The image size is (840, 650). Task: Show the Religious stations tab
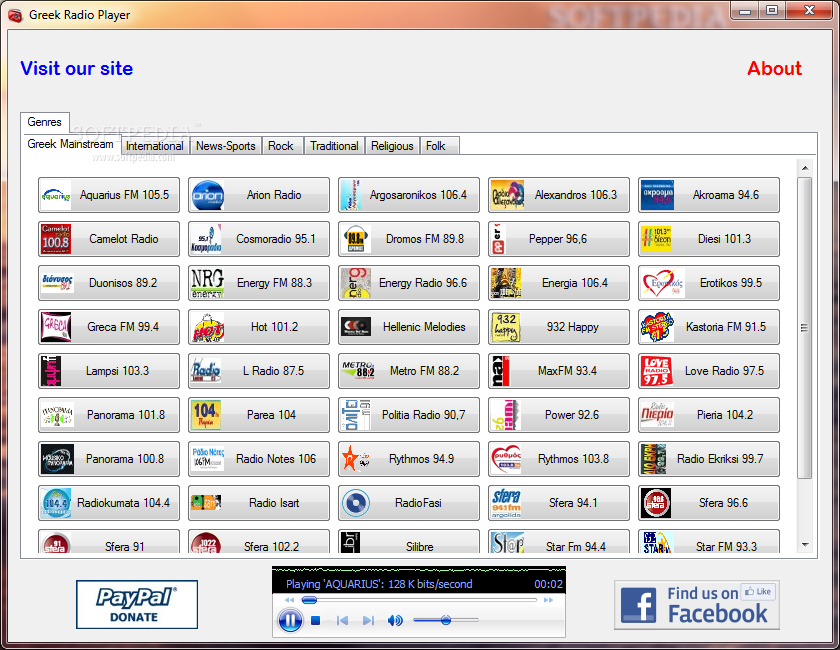click(x=392, y=146)
